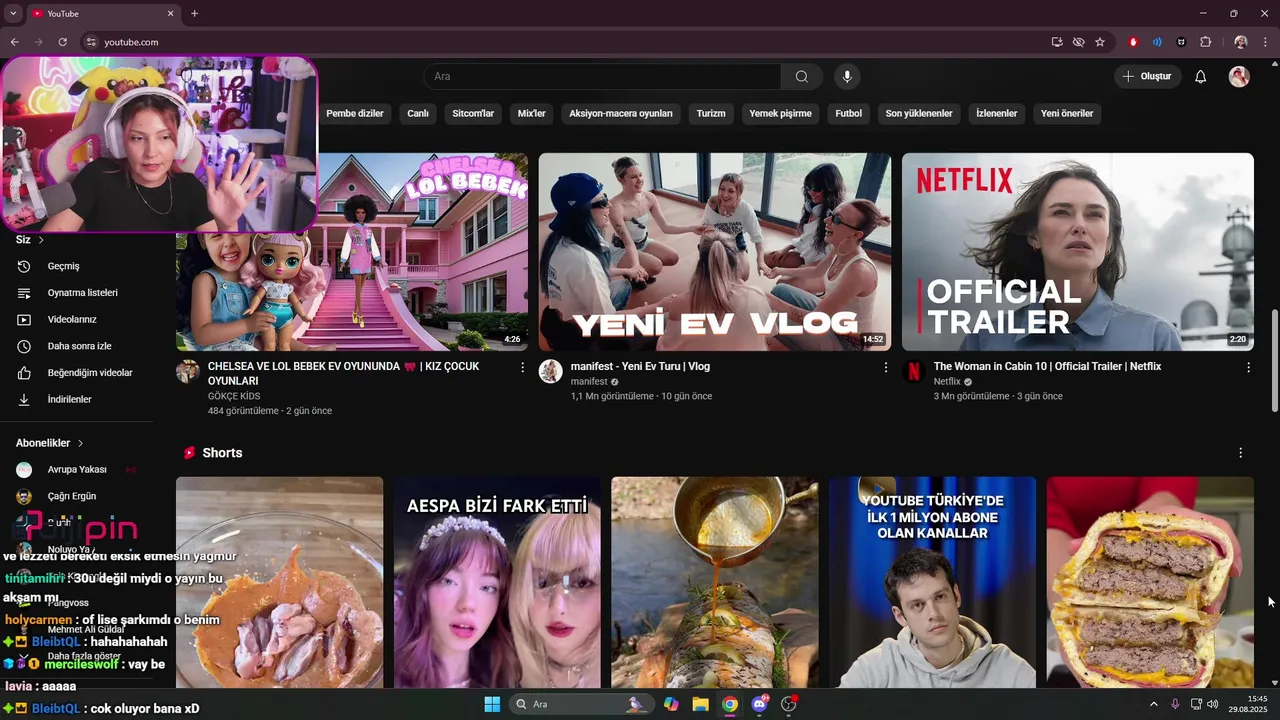
Task: Click the browser reload button
Action: pyautogui.click(x=63, y=42)
